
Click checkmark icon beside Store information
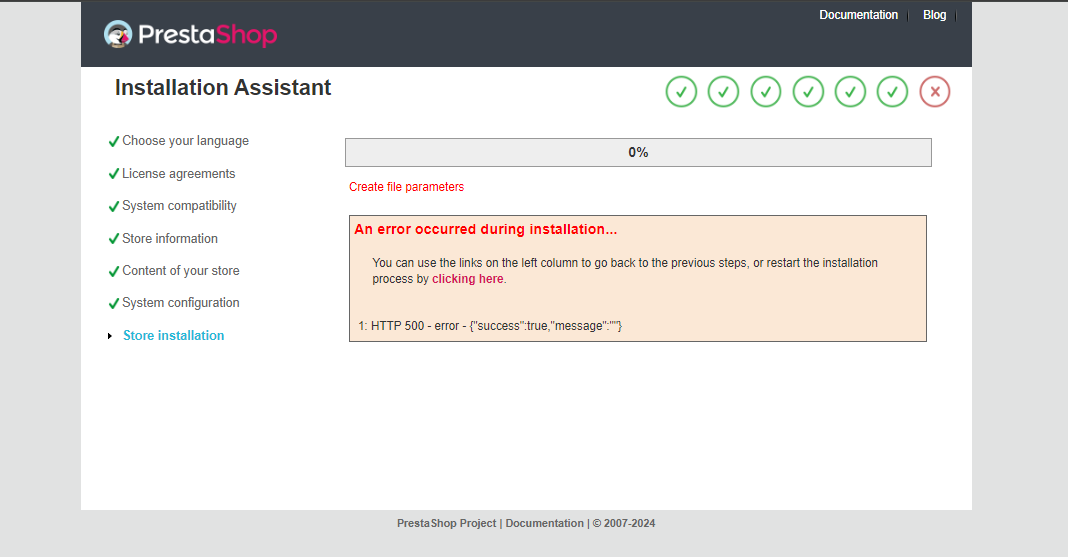click(x=114, y=239)
